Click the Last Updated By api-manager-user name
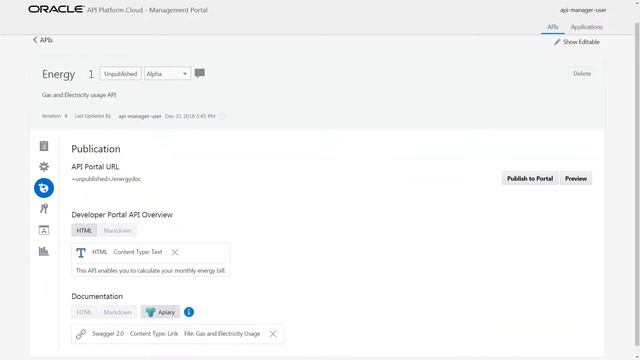Viewport: 640px width, 360px height. [140, 116]
